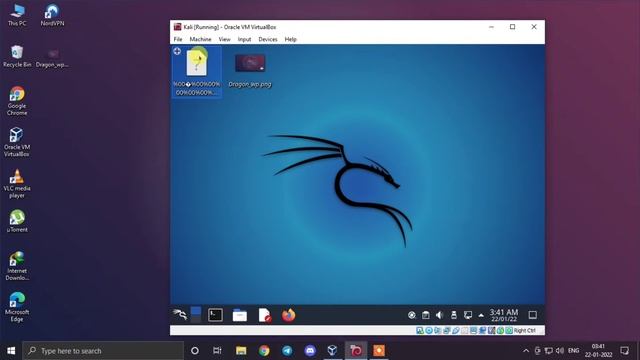Maximize the Kali VirtualBox window
The width and height of the screenshot is (640, 360).
513,27
